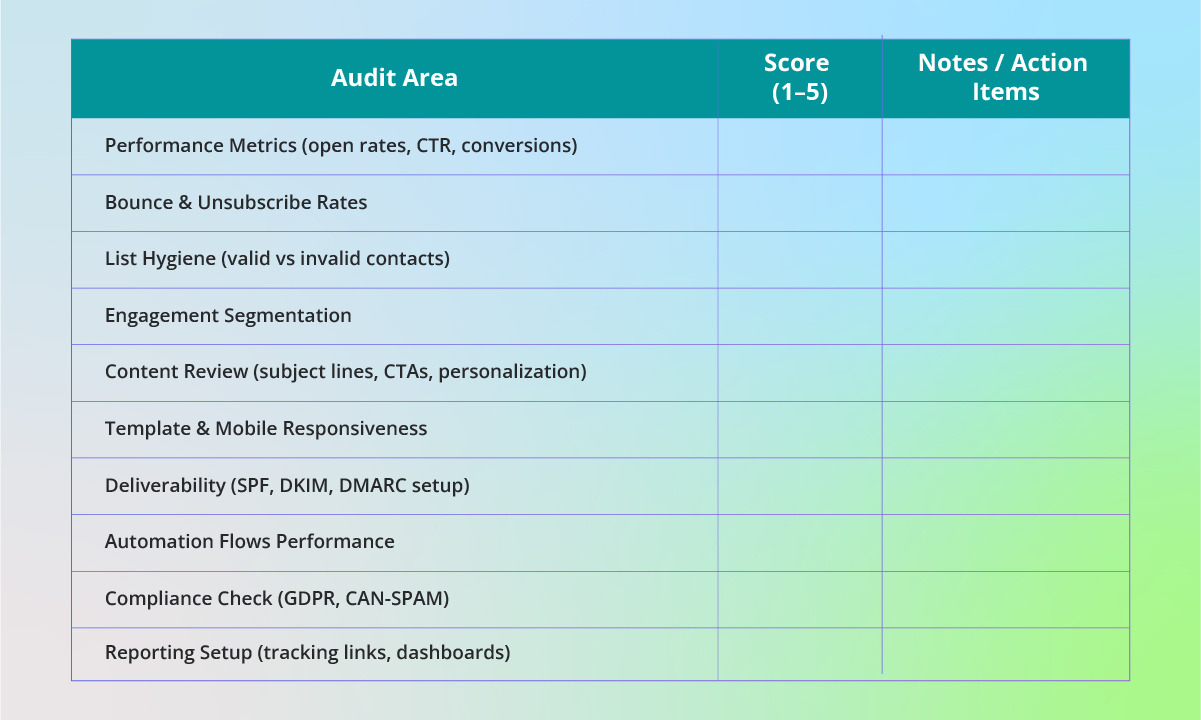The image size is (1201, 720).
Task: Click the Score cell for Deliverability
Action: (x=800, y=486)
